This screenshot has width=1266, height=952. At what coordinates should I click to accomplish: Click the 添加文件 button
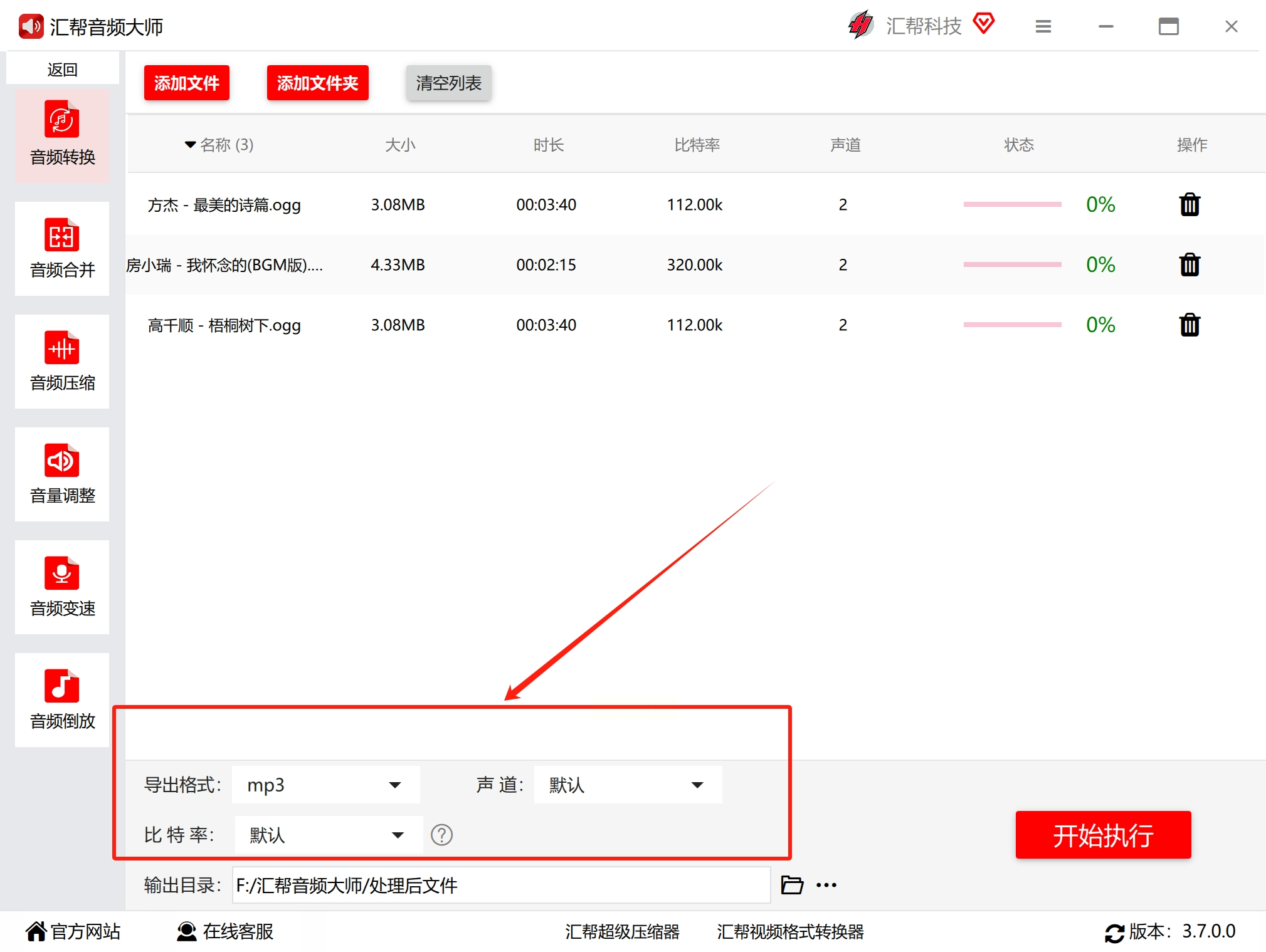click(x=186, y=83)
